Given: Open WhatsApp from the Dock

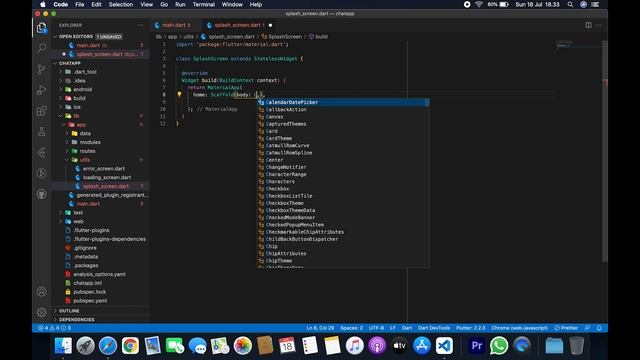Looking at the screenshot, I should pos(499,346).
